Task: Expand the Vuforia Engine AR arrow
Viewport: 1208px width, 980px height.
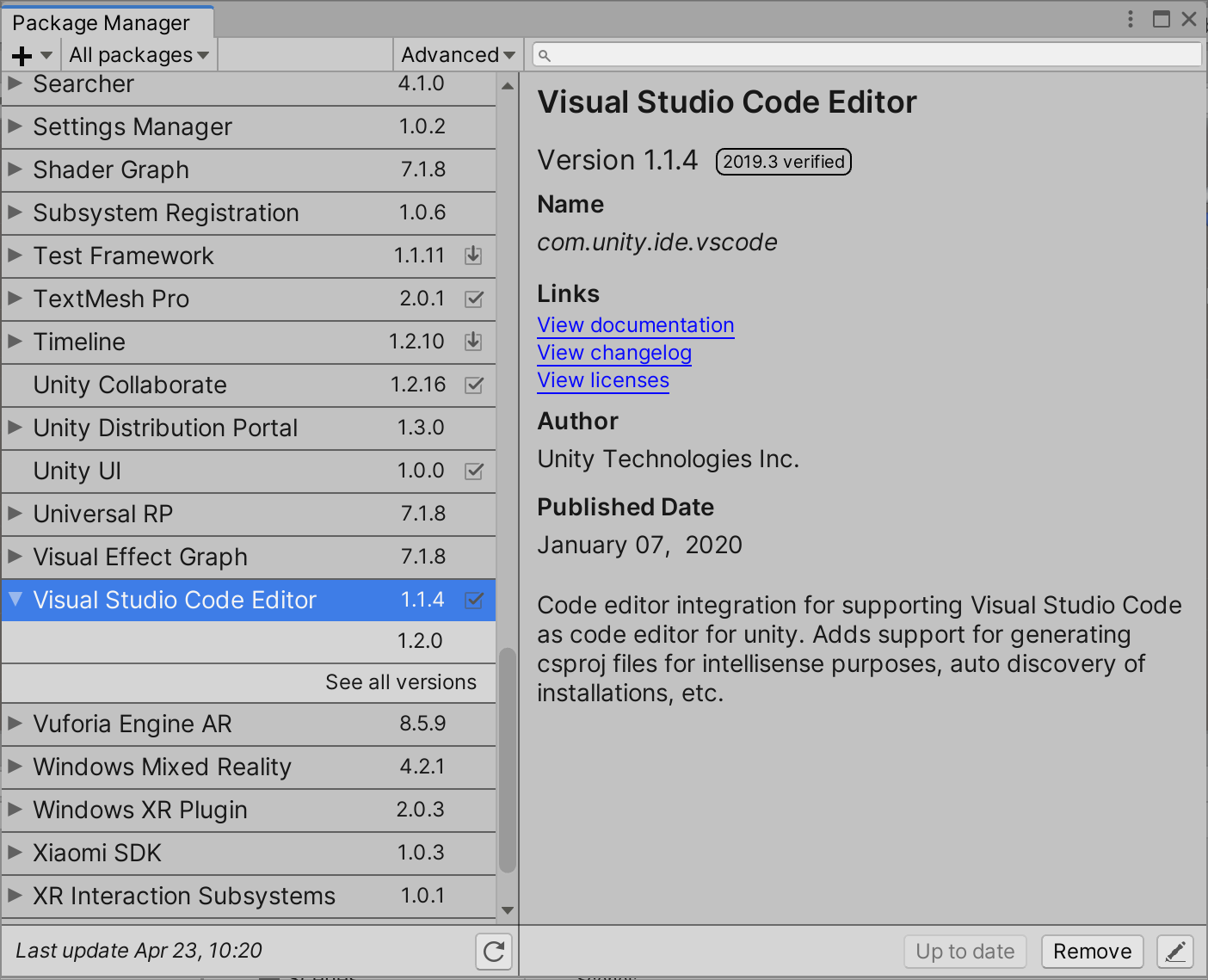Action: [x=15, y=724]
